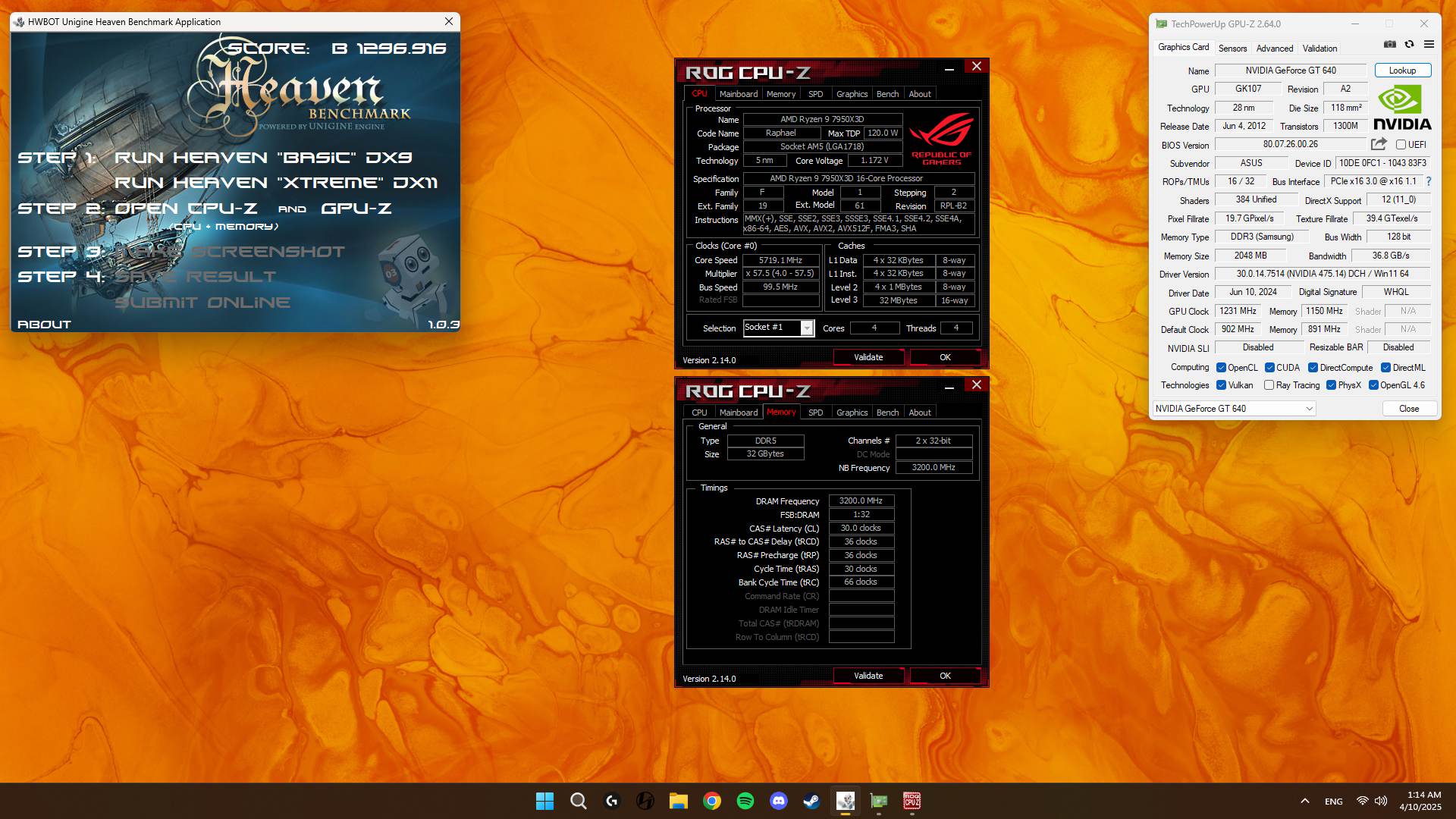
Task: Click OK in the top CPU-Z window
Action: coord(945,357)
